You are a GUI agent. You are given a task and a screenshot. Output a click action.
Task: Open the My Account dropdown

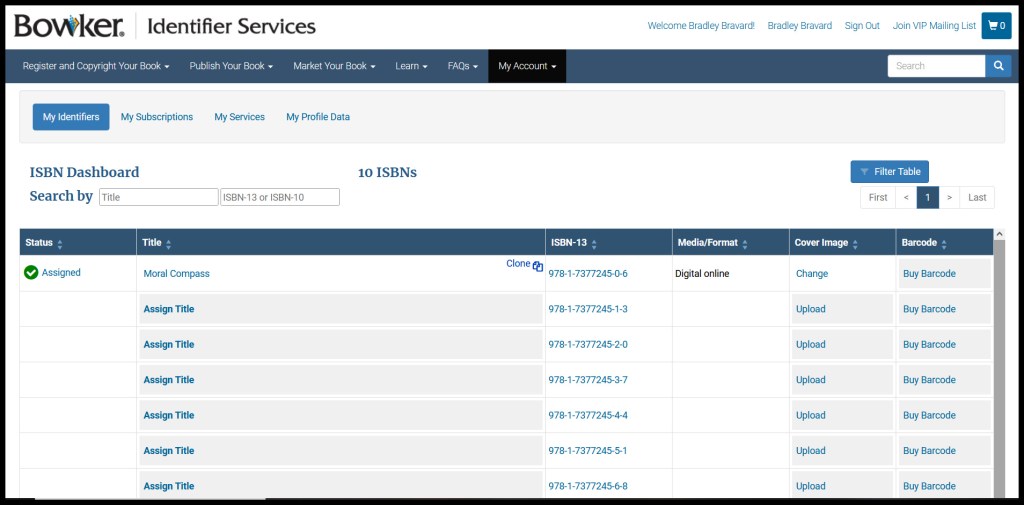[527, 66]
